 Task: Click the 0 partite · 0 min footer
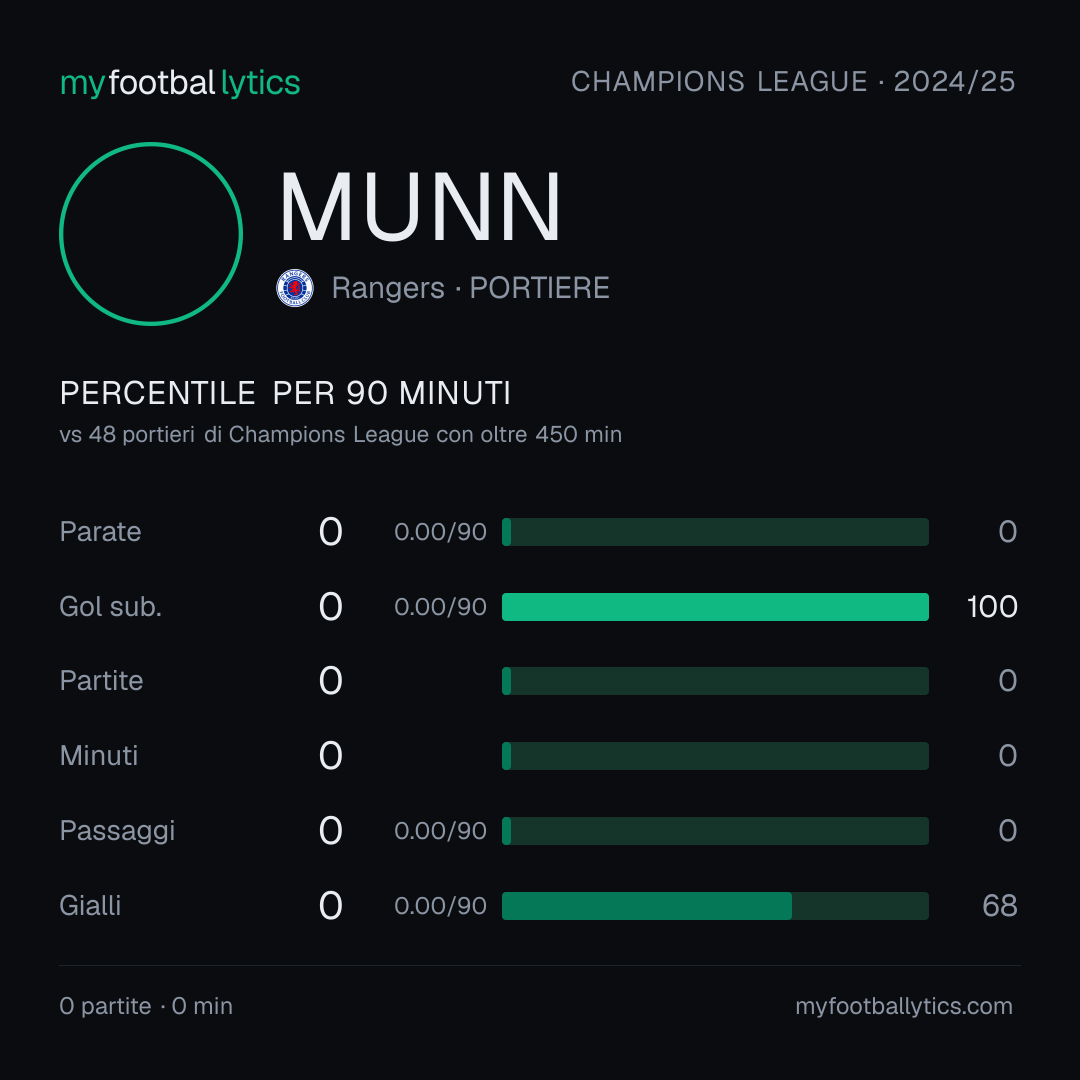[146, 1006]
